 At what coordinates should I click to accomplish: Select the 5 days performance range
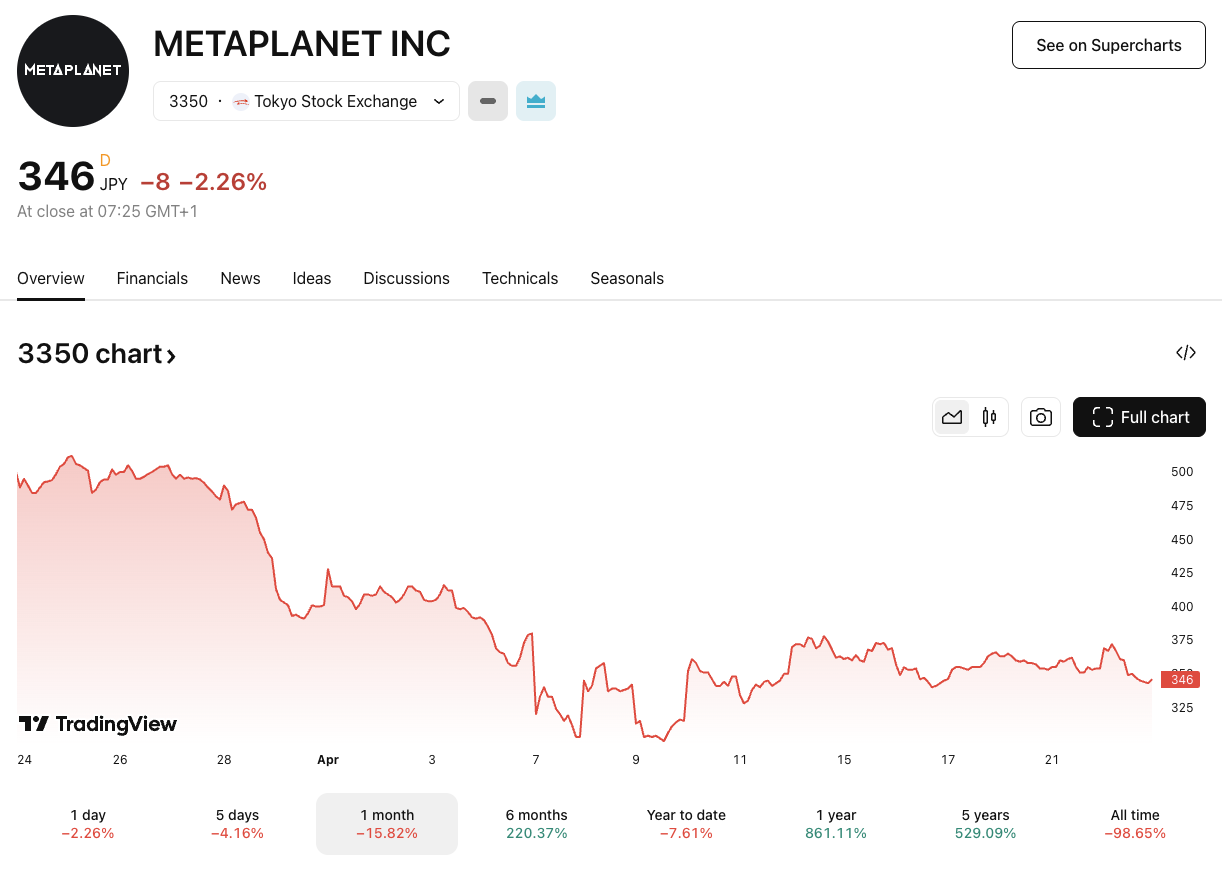tap(237, 823)
